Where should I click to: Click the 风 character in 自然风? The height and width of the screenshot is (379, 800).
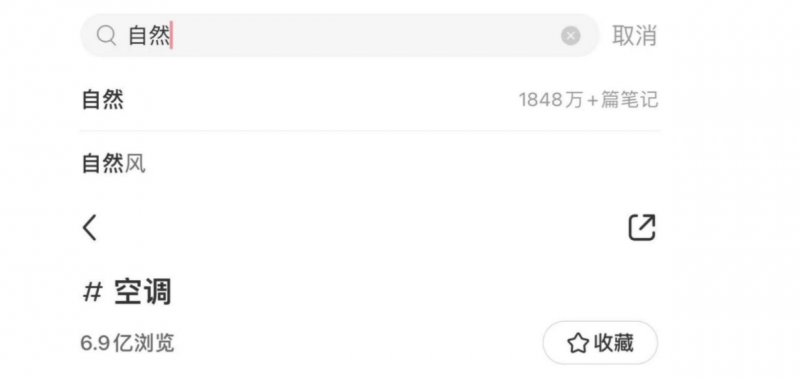click(x=135, y=164)
